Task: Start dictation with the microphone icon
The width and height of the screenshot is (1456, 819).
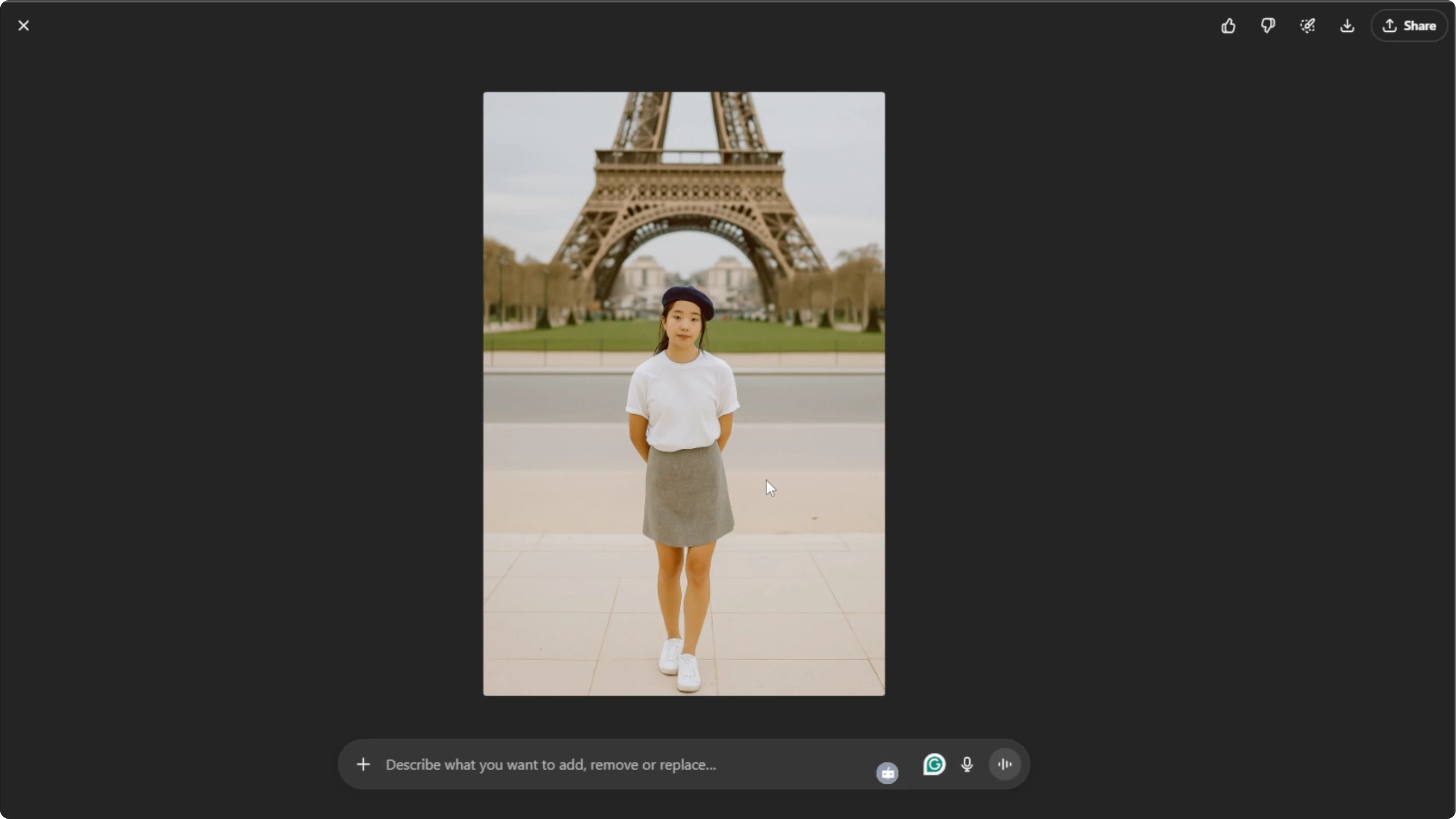Action: pyautogui.click(x=967, y=764)
